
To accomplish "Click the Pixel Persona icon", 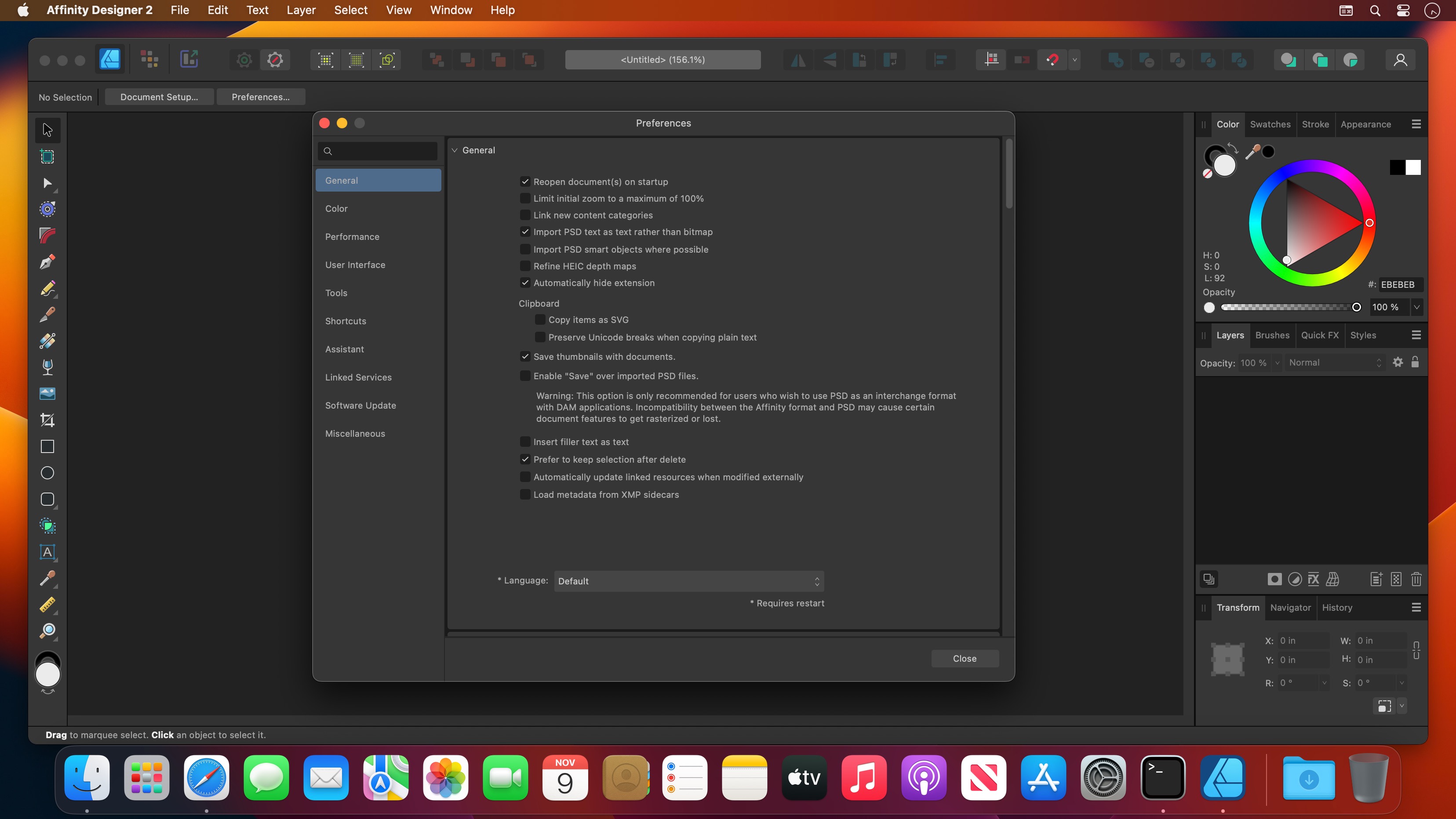I will 150,59.
